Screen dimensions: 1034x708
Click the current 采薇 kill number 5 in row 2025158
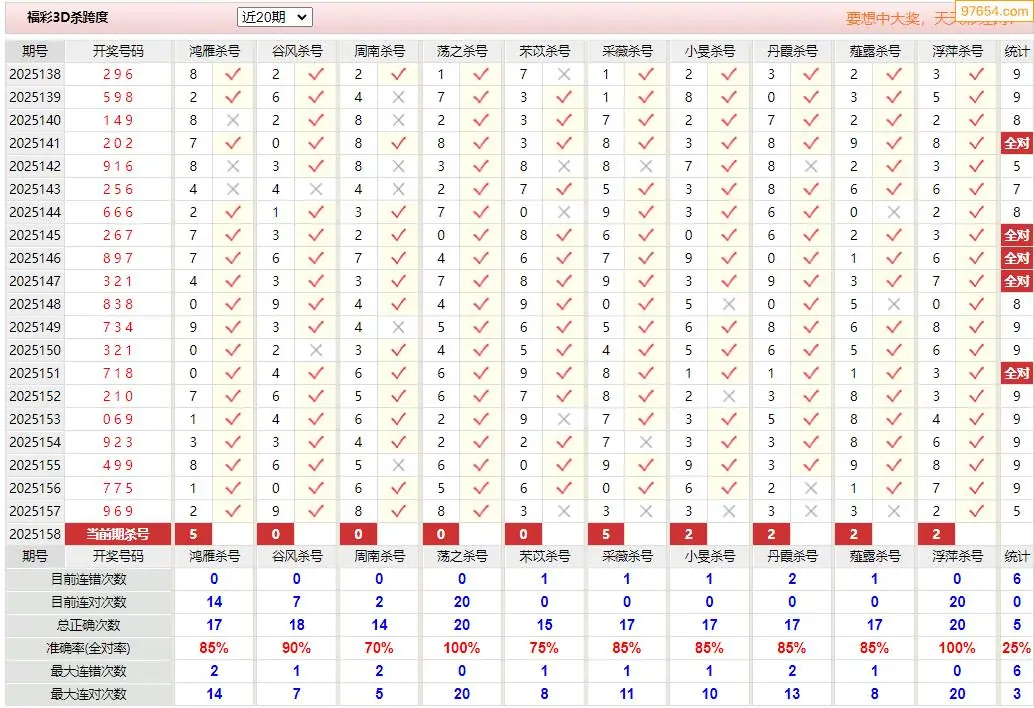[606, 534]
